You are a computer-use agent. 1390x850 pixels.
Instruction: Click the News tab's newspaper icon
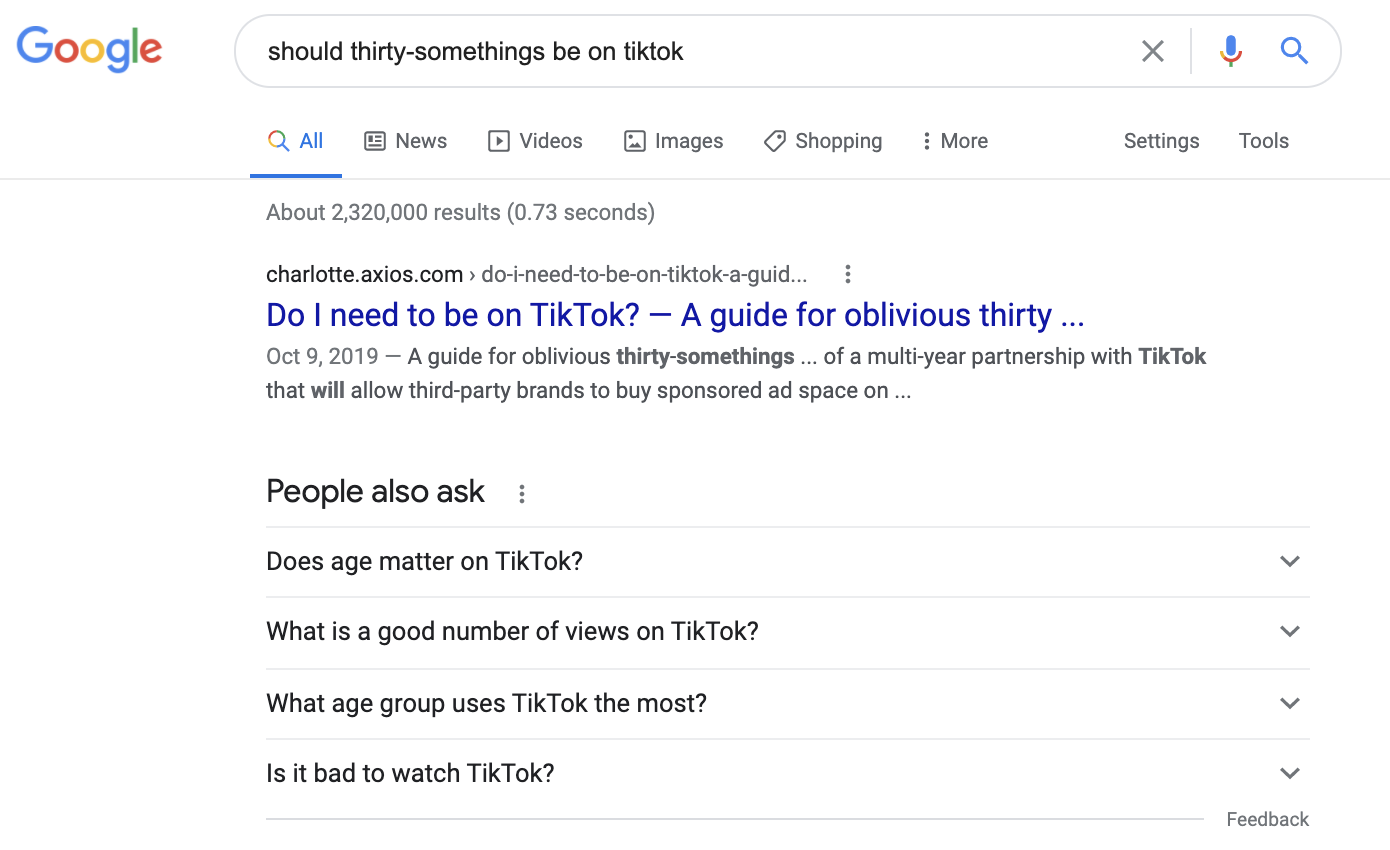pyautogui.click(x=374, y=140)
